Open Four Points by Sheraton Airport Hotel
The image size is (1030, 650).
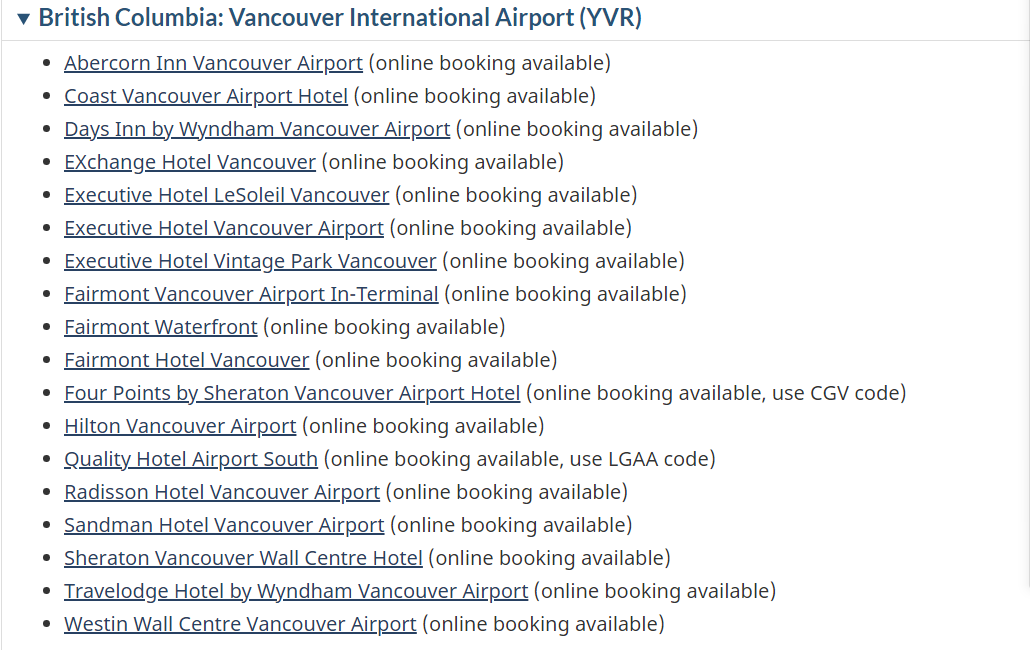click(292, 393)
